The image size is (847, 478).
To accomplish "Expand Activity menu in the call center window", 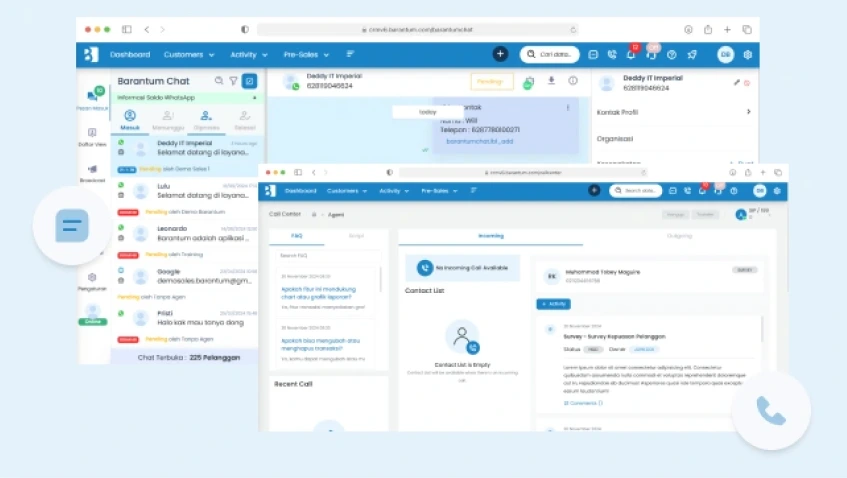I will click(394, 191).
